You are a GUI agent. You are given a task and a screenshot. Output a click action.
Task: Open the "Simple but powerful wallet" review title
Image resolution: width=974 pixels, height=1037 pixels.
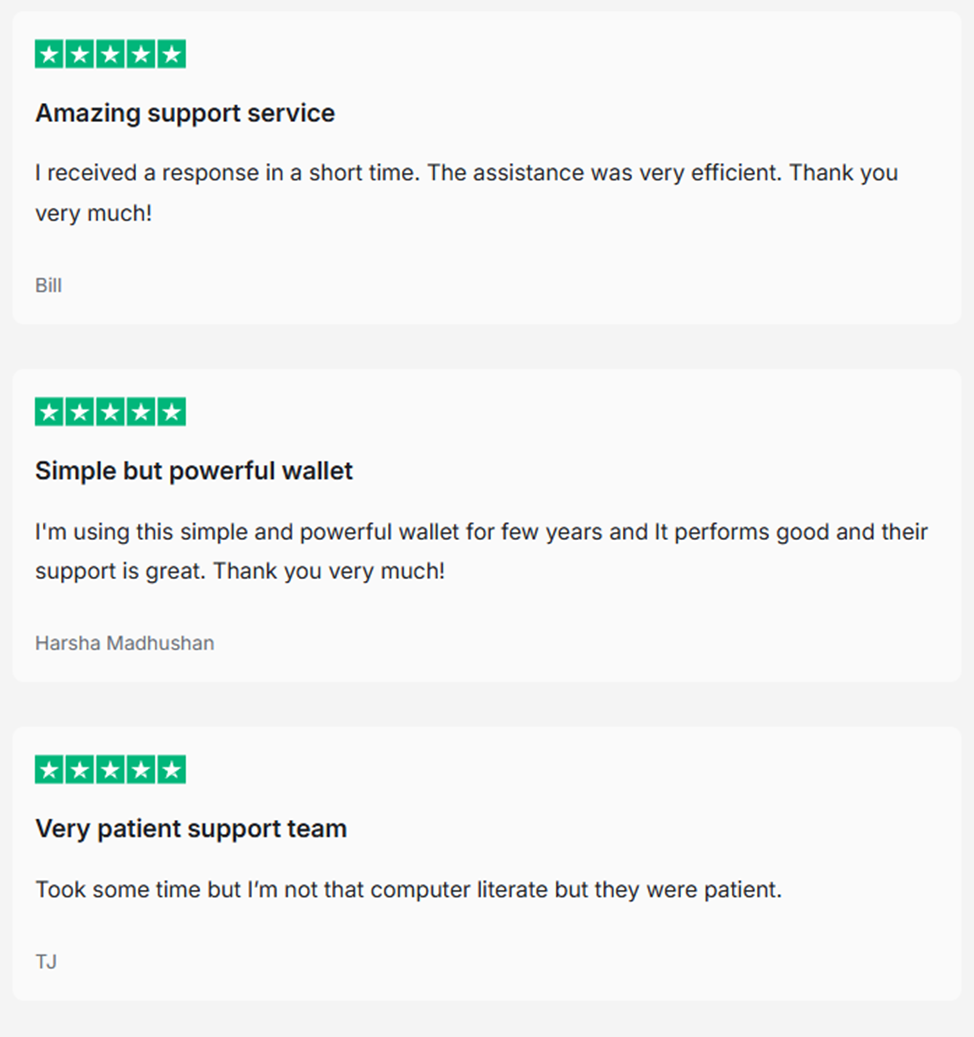click(x=194, y=471)
